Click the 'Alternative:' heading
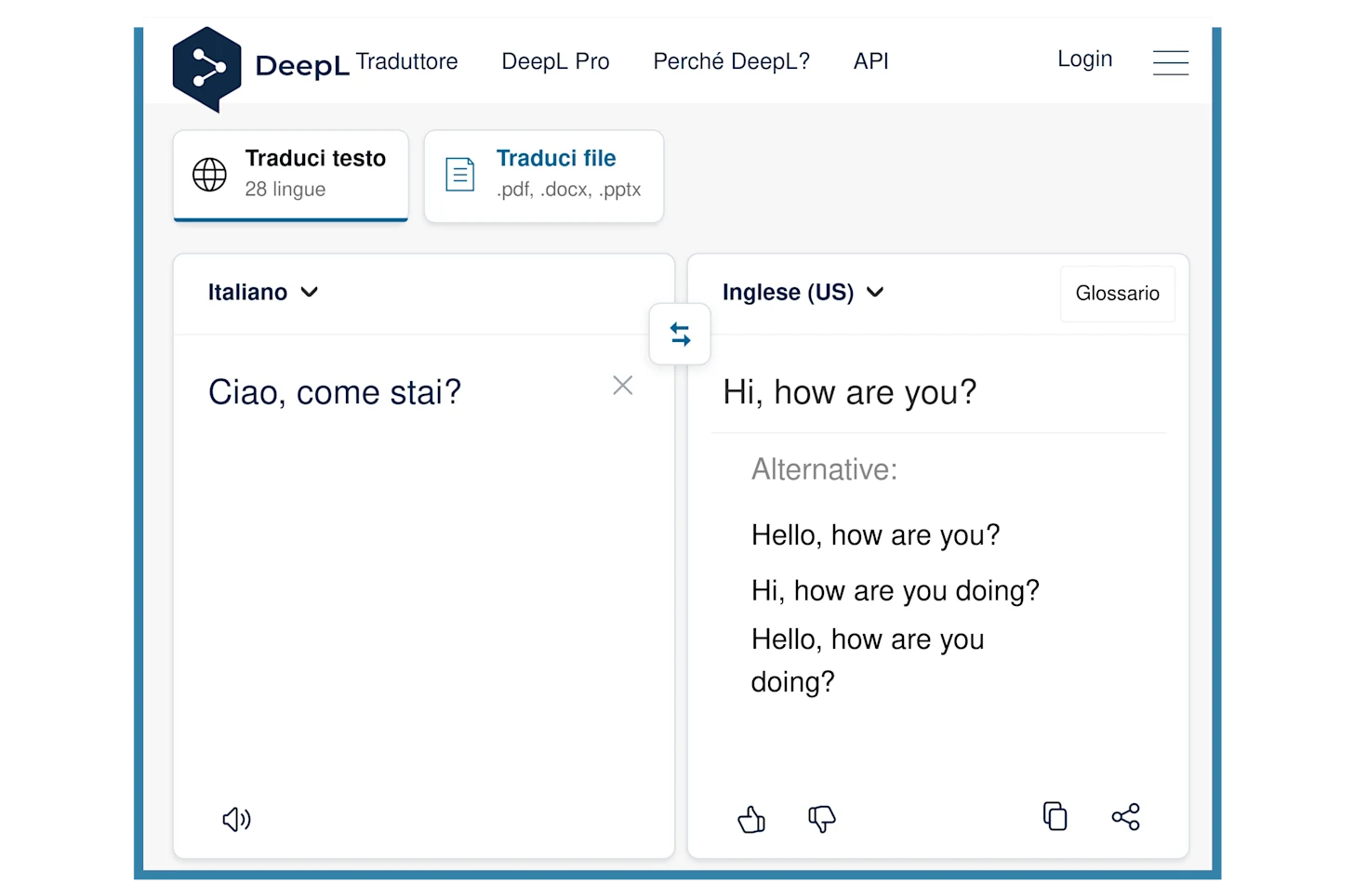This screenshot has width=1354, height=896. click(x=824, y=469)
